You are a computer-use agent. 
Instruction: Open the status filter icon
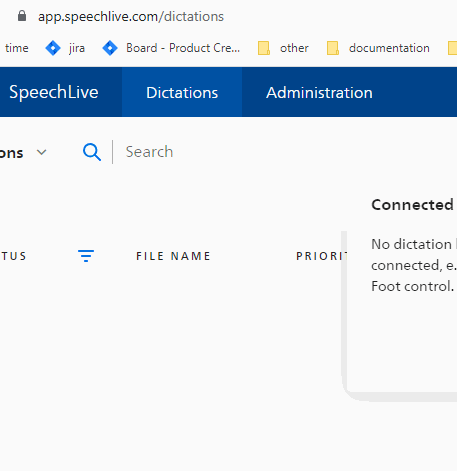pyautogui.click(x=86, y=256)
